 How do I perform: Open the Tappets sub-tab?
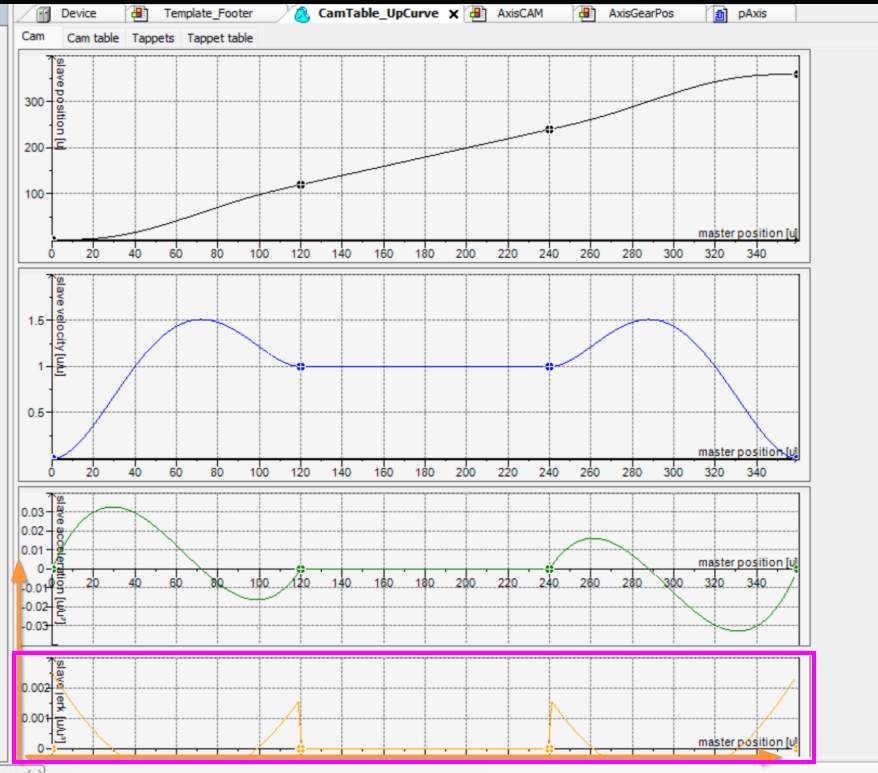tap(153, 38)
